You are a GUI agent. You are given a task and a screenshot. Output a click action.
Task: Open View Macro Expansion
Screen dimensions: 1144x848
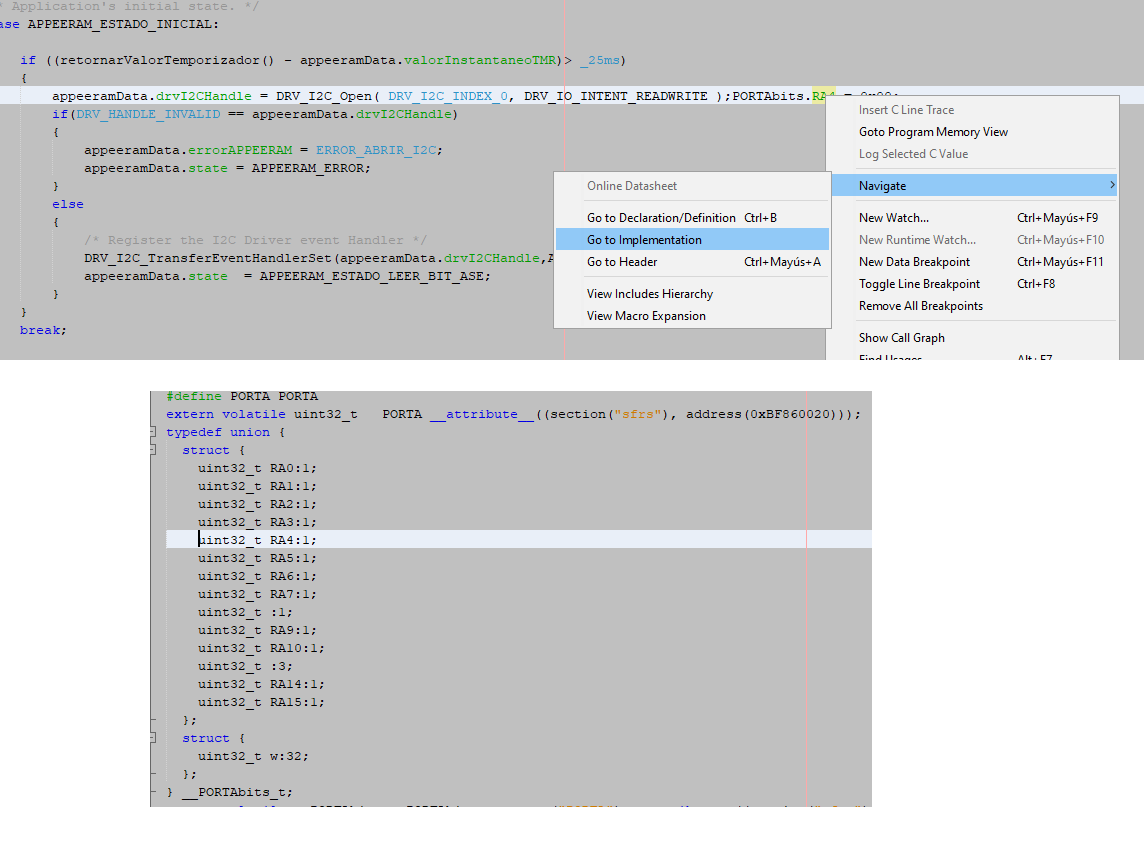click(x=692, y=315)
